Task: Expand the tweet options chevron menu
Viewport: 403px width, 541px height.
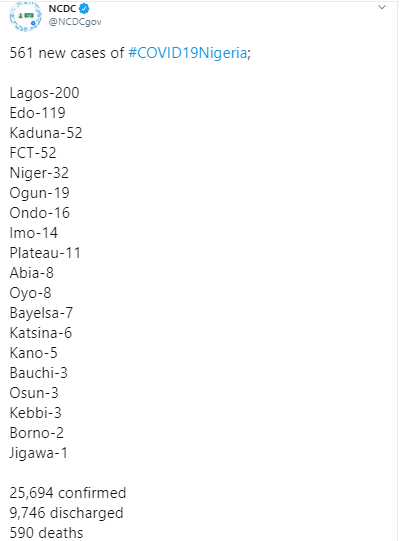Action: pos(382,7)
